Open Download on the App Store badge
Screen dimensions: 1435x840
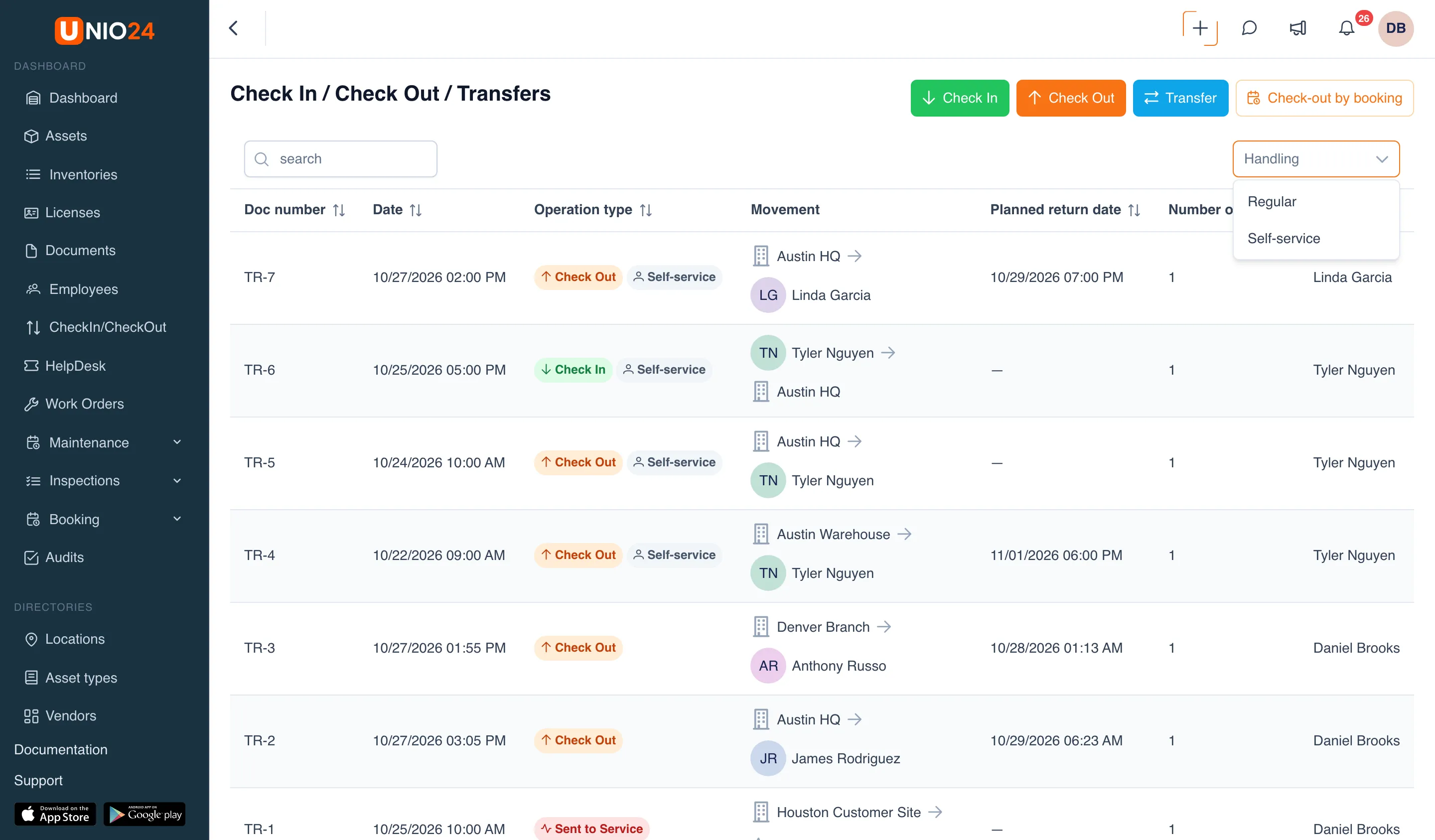(55, 814)
